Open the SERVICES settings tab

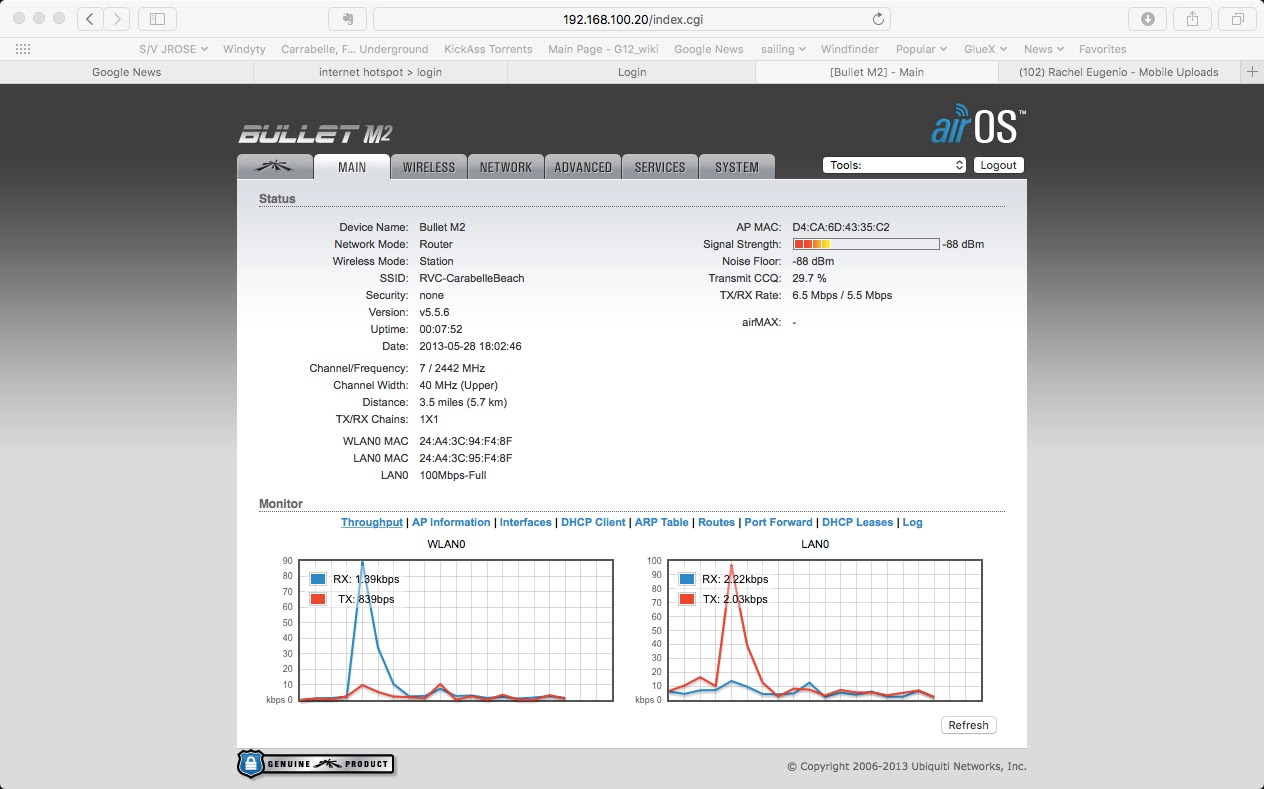(x=660, y=167)
